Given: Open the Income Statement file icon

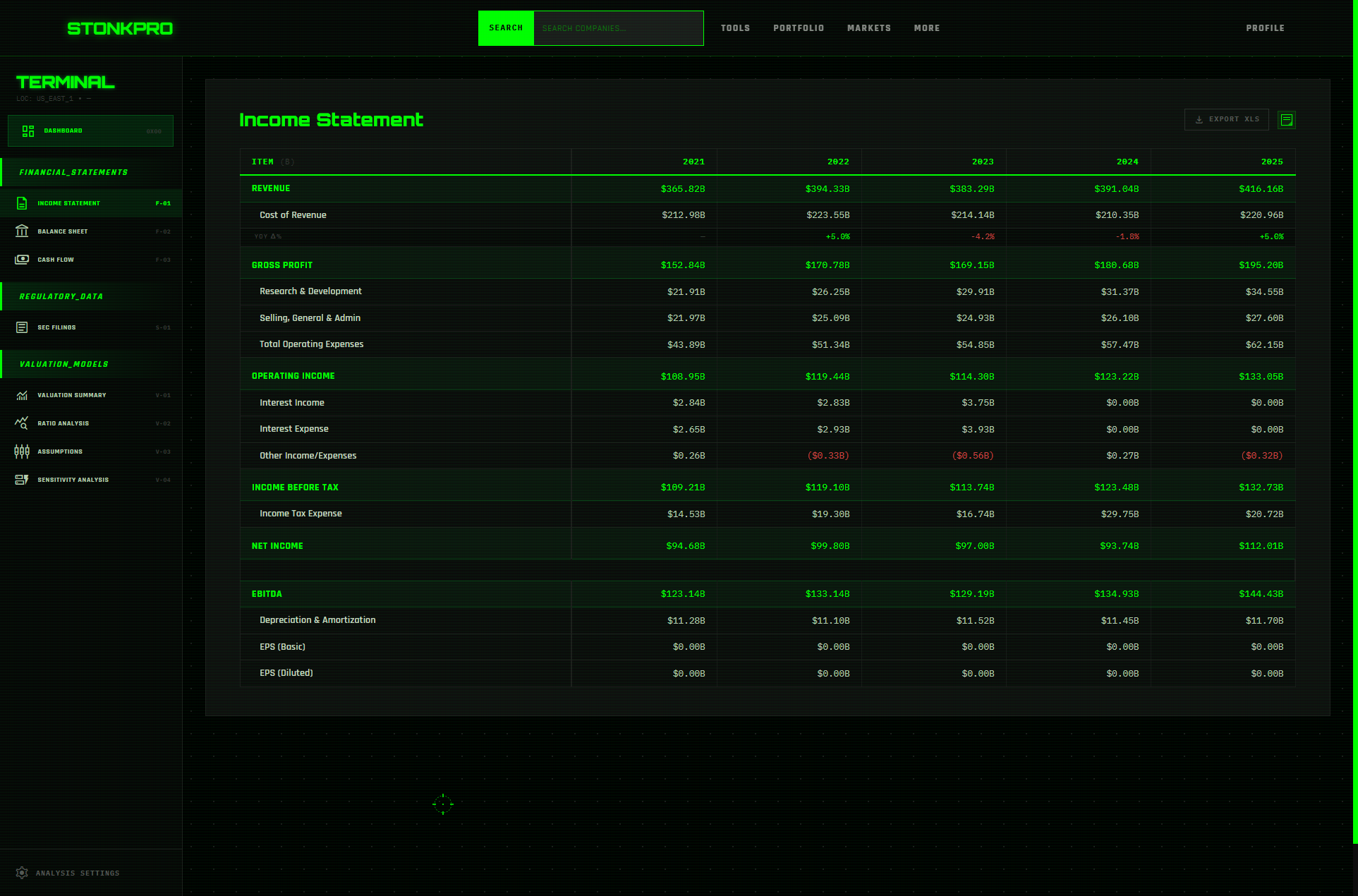Looking at the screenshot, I should click(22, 202).
